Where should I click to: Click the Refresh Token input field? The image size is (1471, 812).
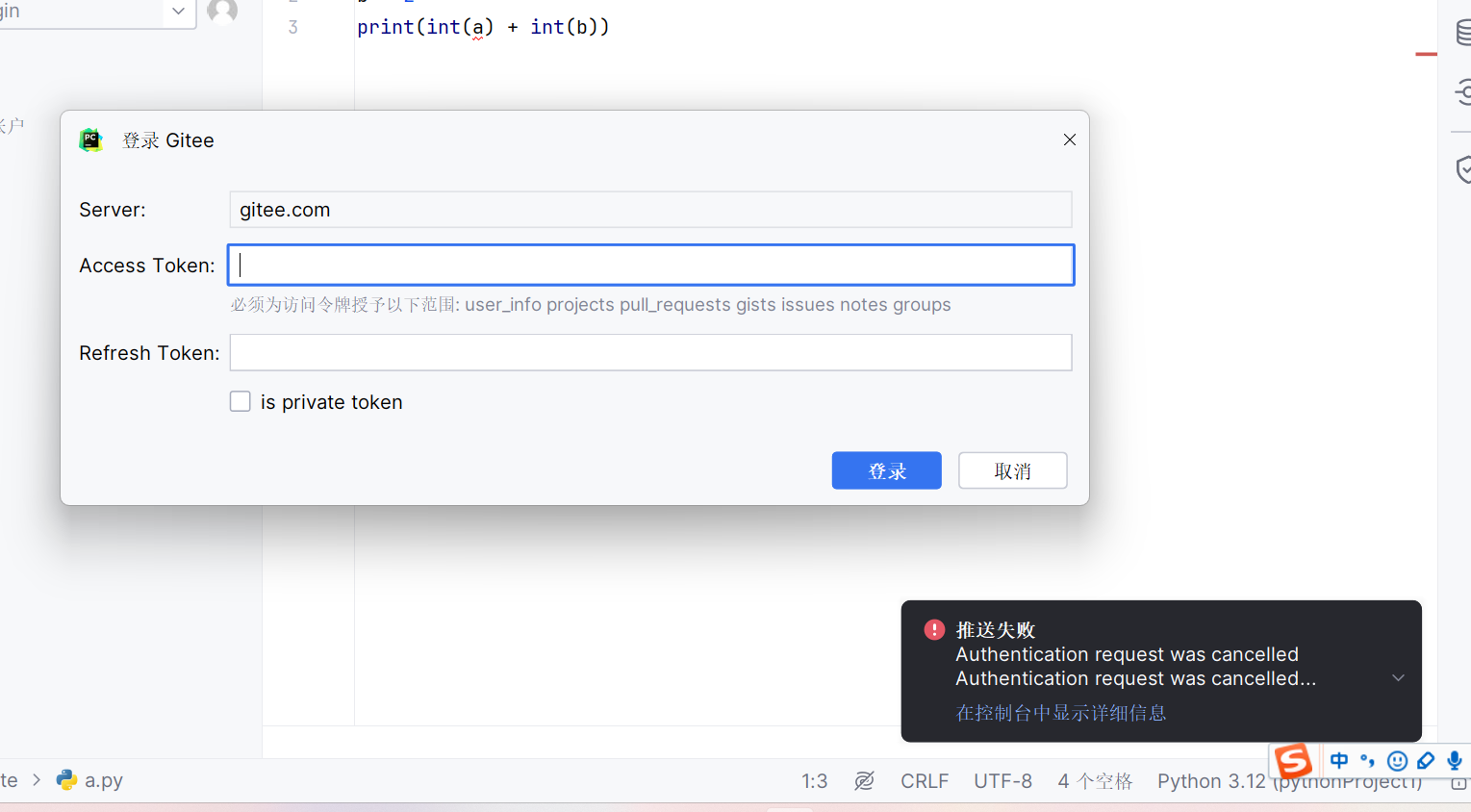pyautogui.click(x=650, y=352)
